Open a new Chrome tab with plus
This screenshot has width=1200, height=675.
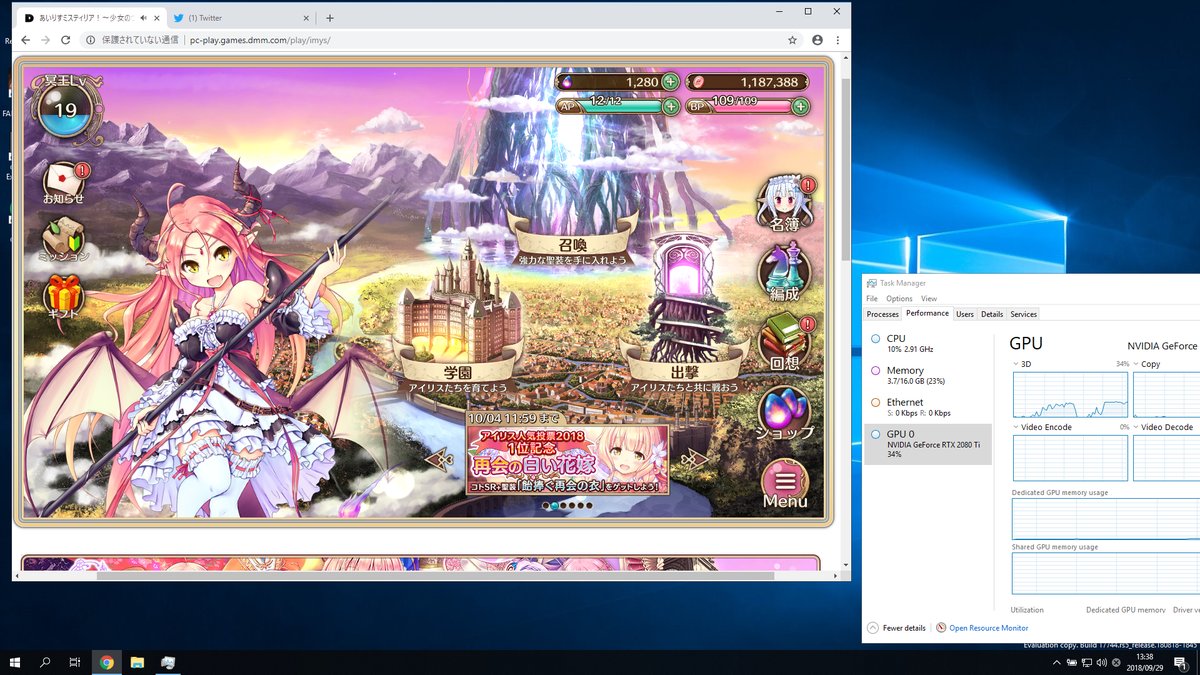(330, 18)
